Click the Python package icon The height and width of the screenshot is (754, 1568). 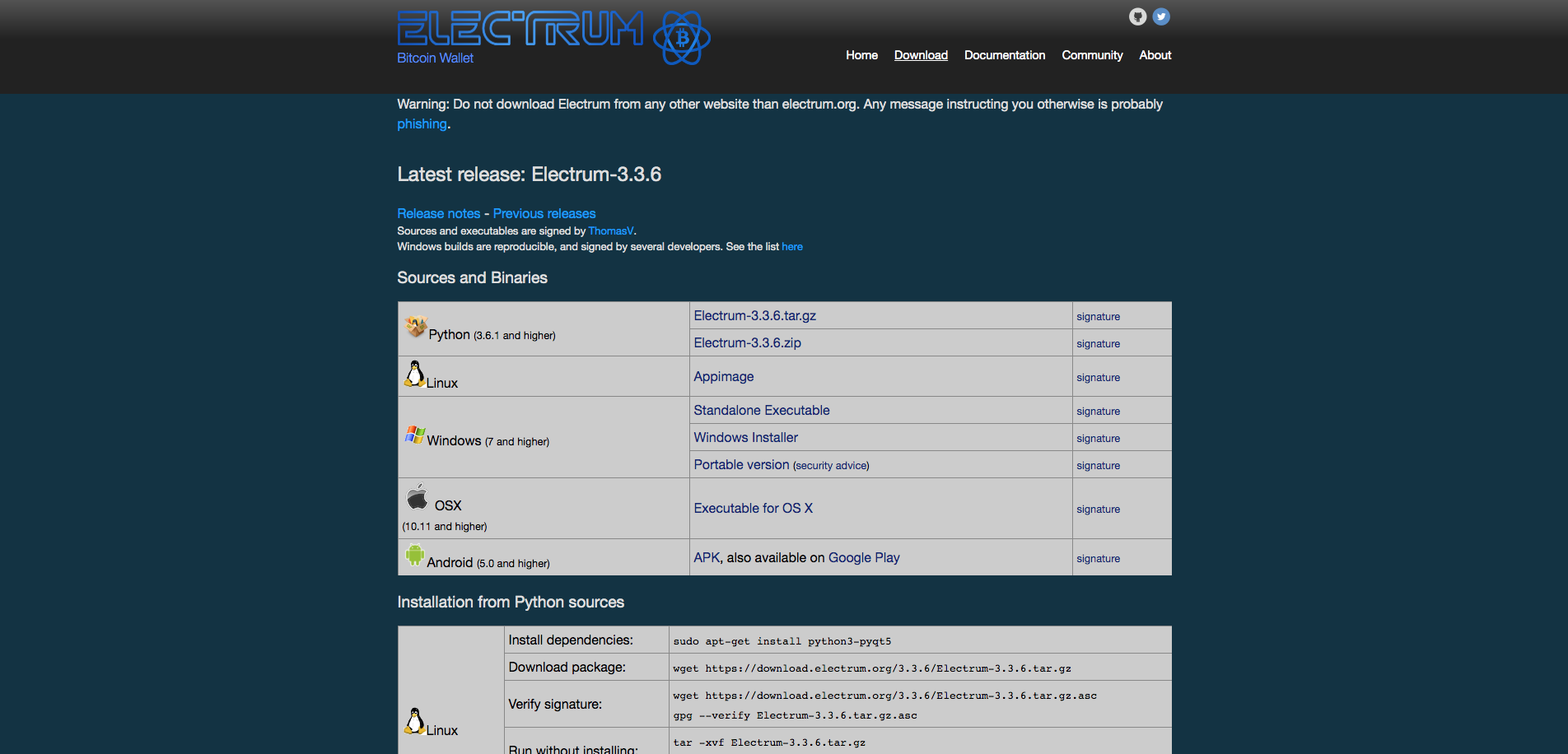pos(416,326)
